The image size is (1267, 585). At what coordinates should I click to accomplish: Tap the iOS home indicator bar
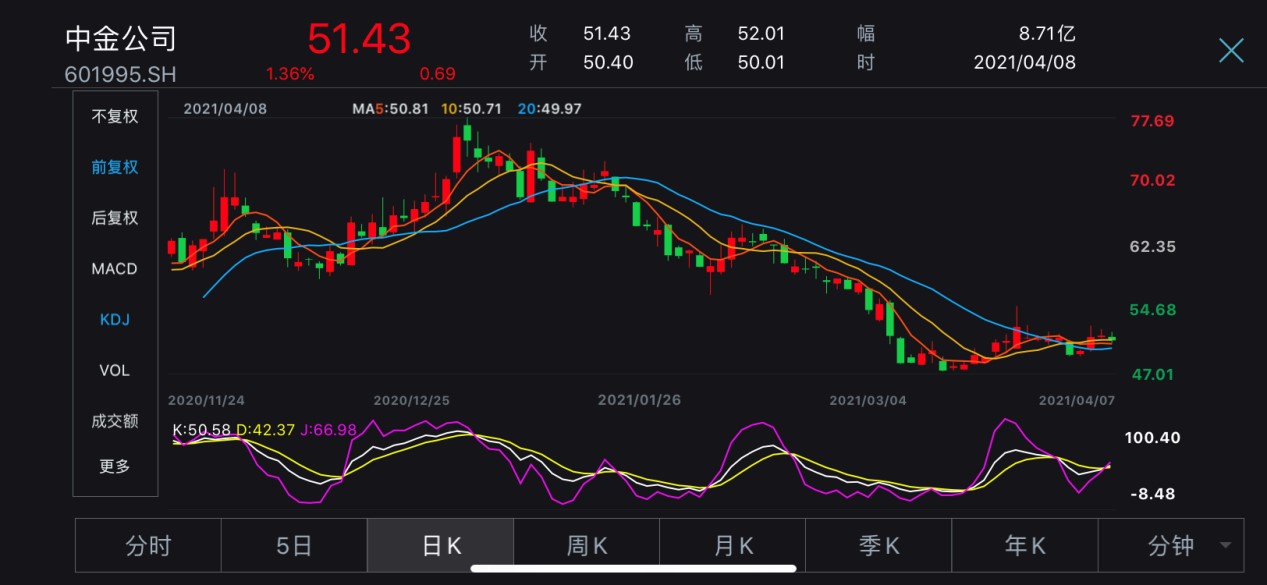[633, 569]
